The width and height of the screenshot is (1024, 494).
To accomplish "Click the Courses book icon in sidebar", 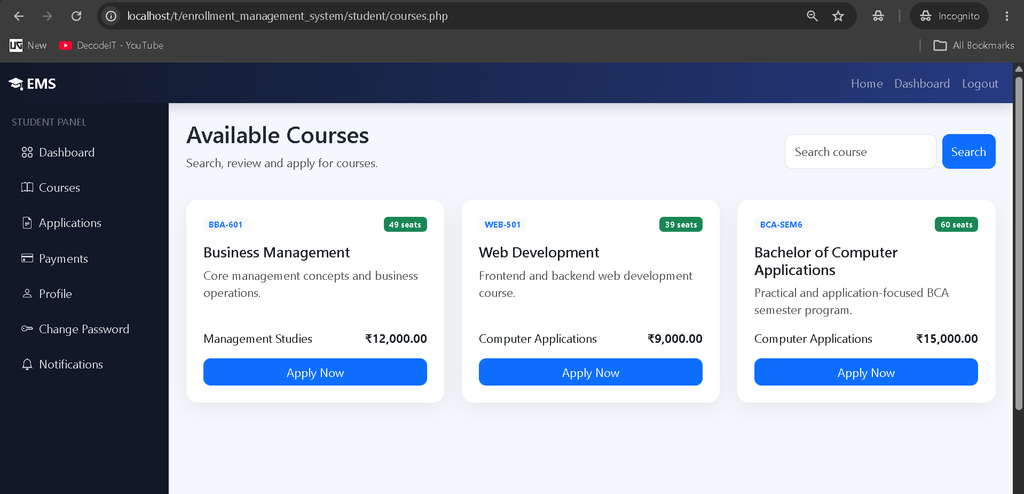I will (x=27, y=188).
